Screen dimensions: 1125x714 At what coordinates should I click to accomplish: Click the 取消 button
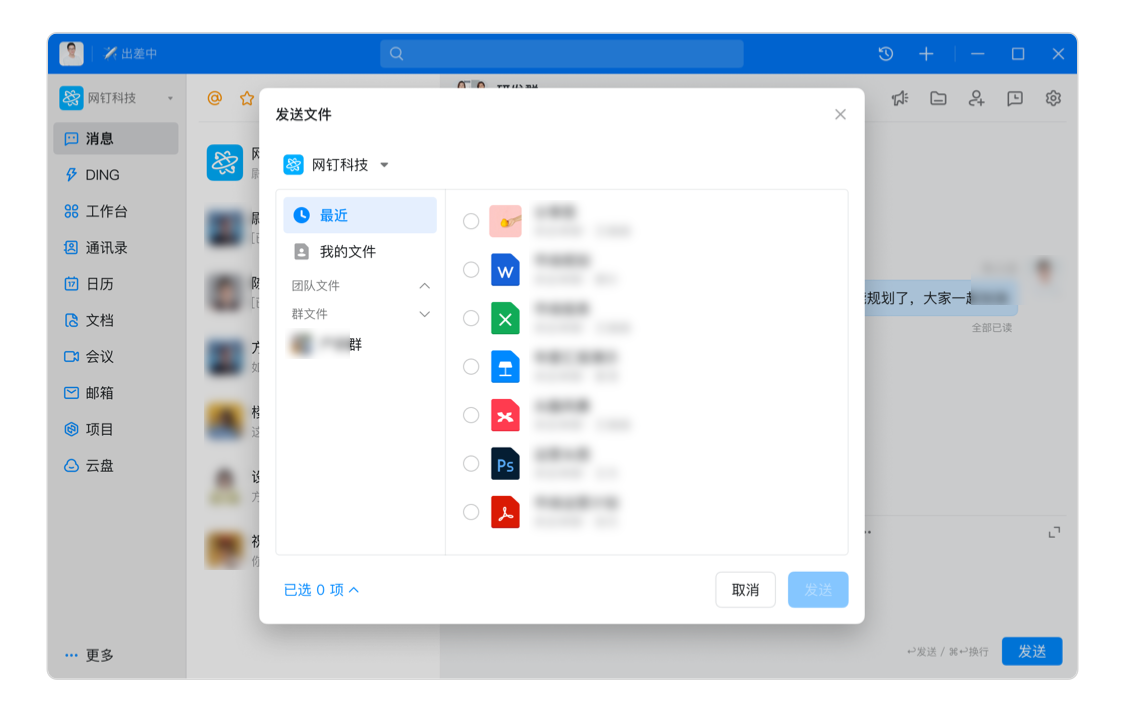point(745,590)
